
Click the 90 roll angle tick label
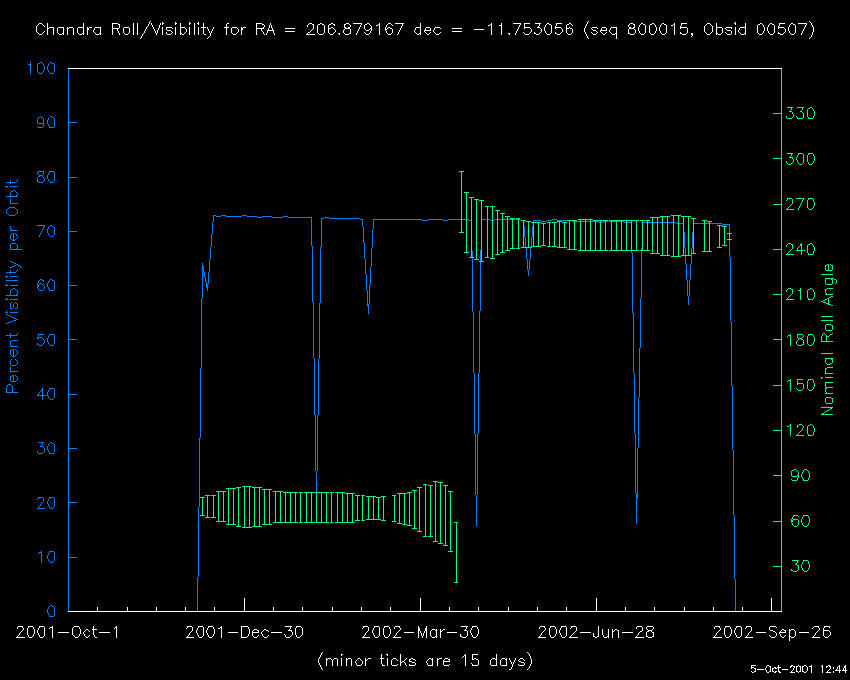[x=799, y=476]
